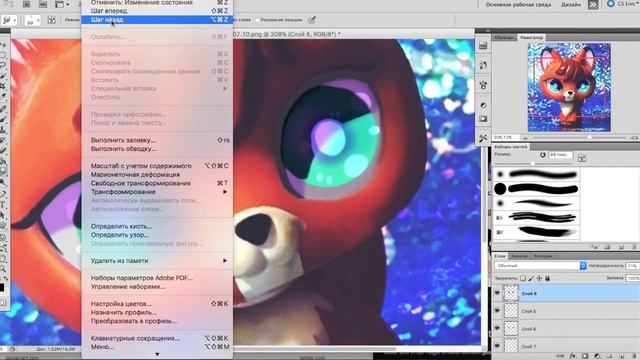Open the Masks panel icon in dock

coord(483,119)
